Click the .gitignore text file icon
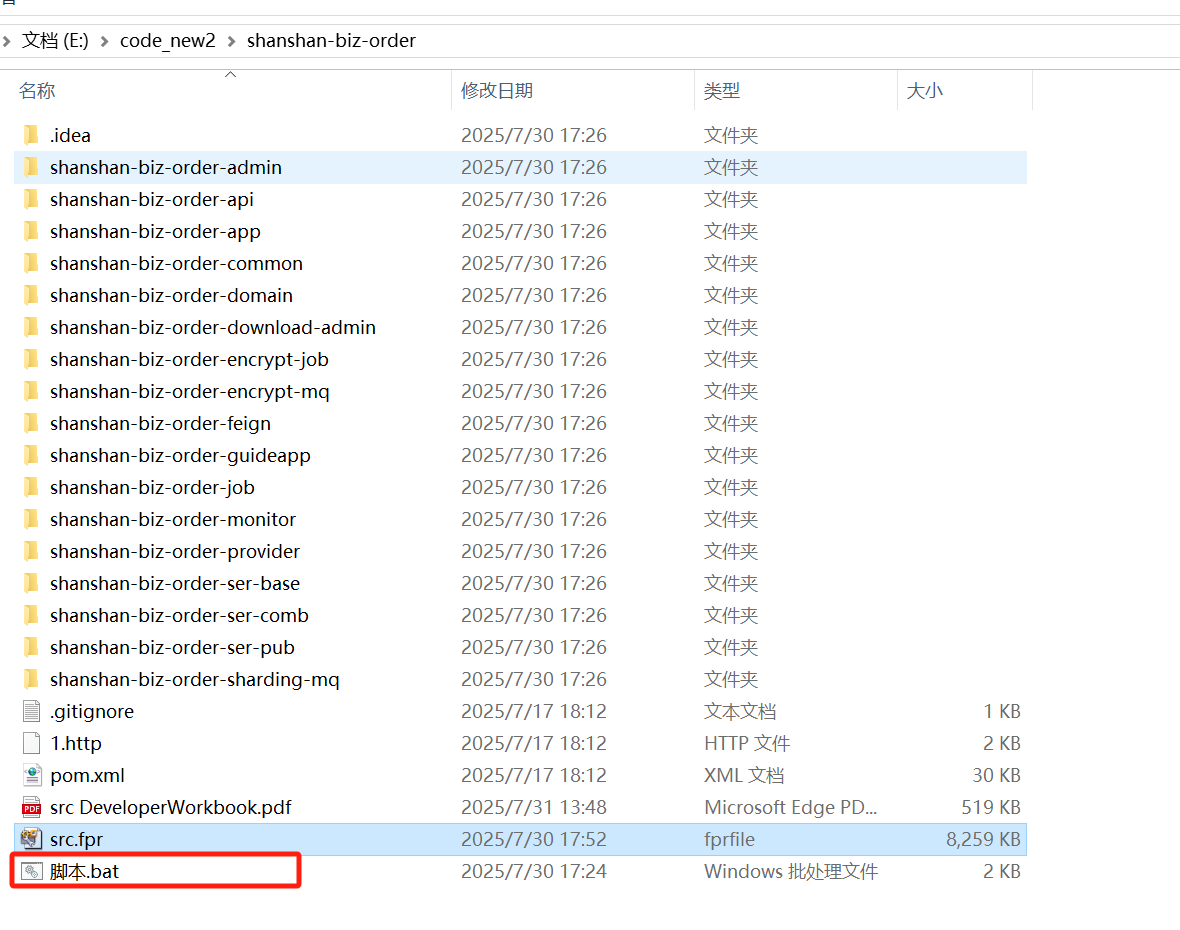This screenshot has height=930, width=1180. pos(31,711)
